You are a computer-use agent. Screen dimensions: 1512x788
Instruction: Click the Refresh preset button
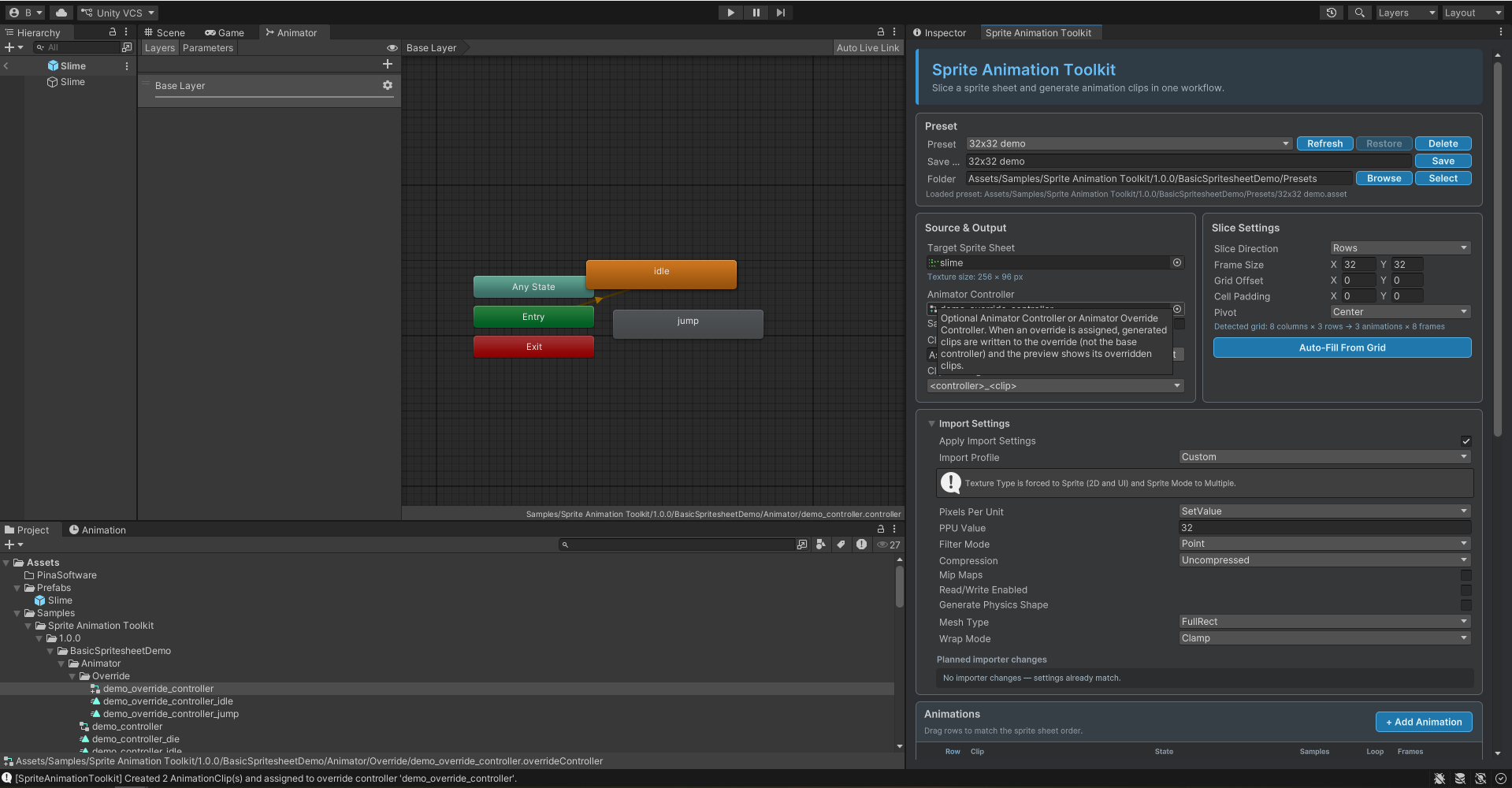pos(1324,143)
